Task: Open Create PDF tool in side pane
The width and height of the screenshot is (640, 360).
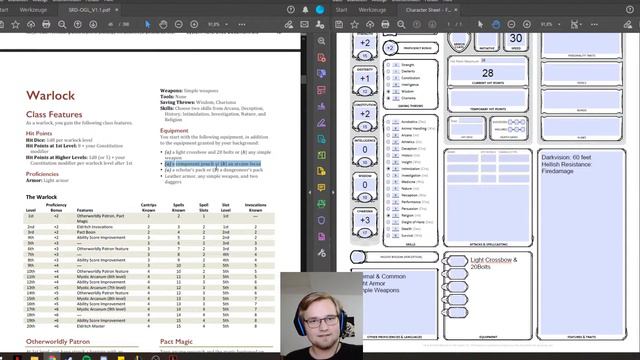Action: pos(322,58)
